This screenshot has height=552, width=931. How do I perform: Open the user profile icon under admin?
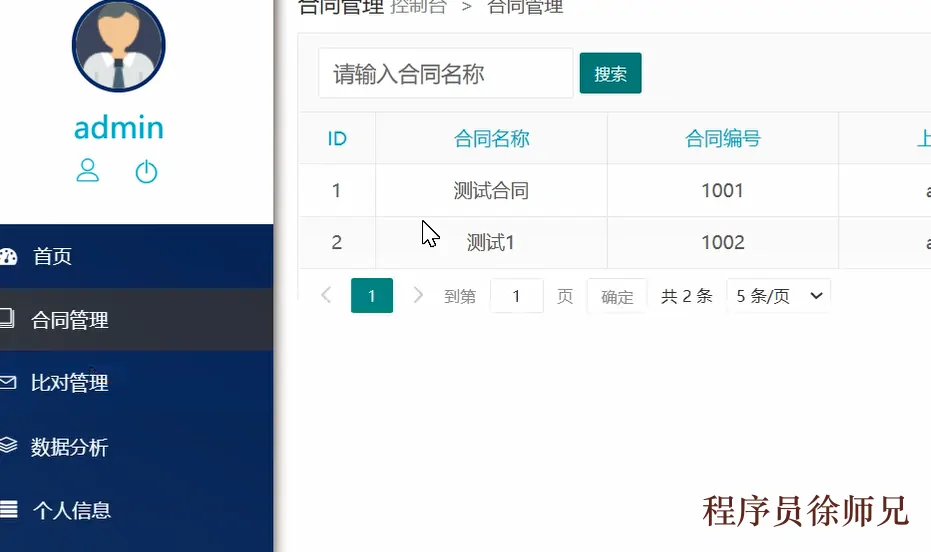(87, 170)
